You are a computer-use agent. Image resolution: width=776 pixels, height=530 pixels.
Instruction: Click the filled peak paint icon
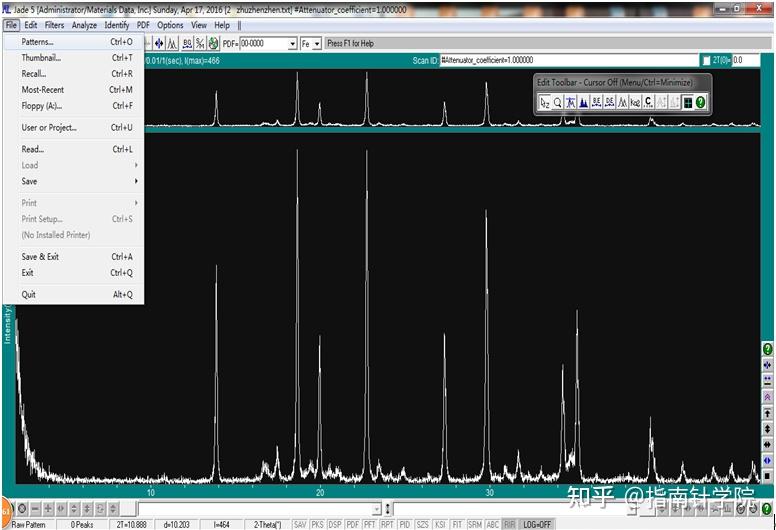pos(583,102)
